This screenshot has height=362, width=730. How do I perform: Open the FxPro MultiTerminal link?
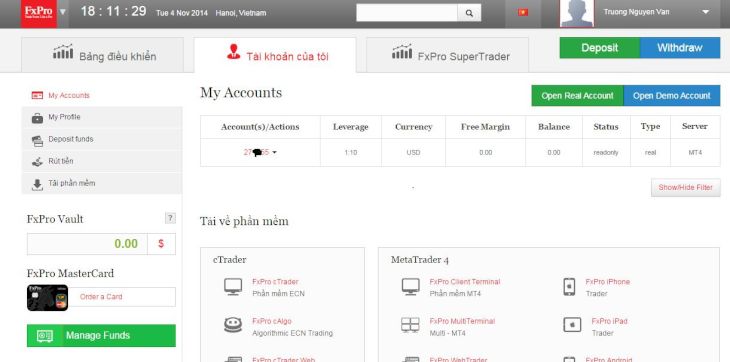pyautogui.click(x=462, y=321)
